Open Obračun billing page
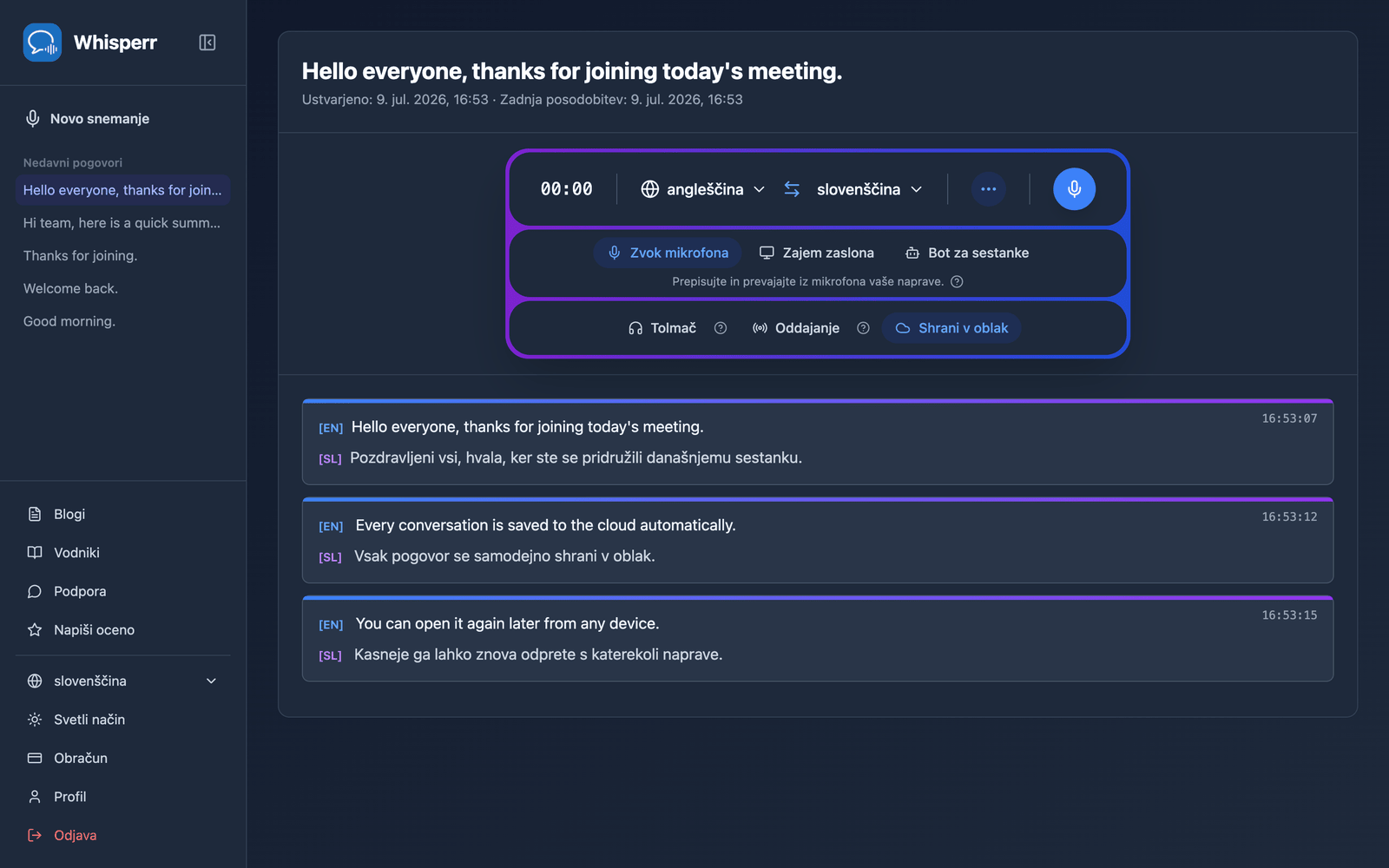The width and height of the screenshot is (1389, 868). pos(123,758)
